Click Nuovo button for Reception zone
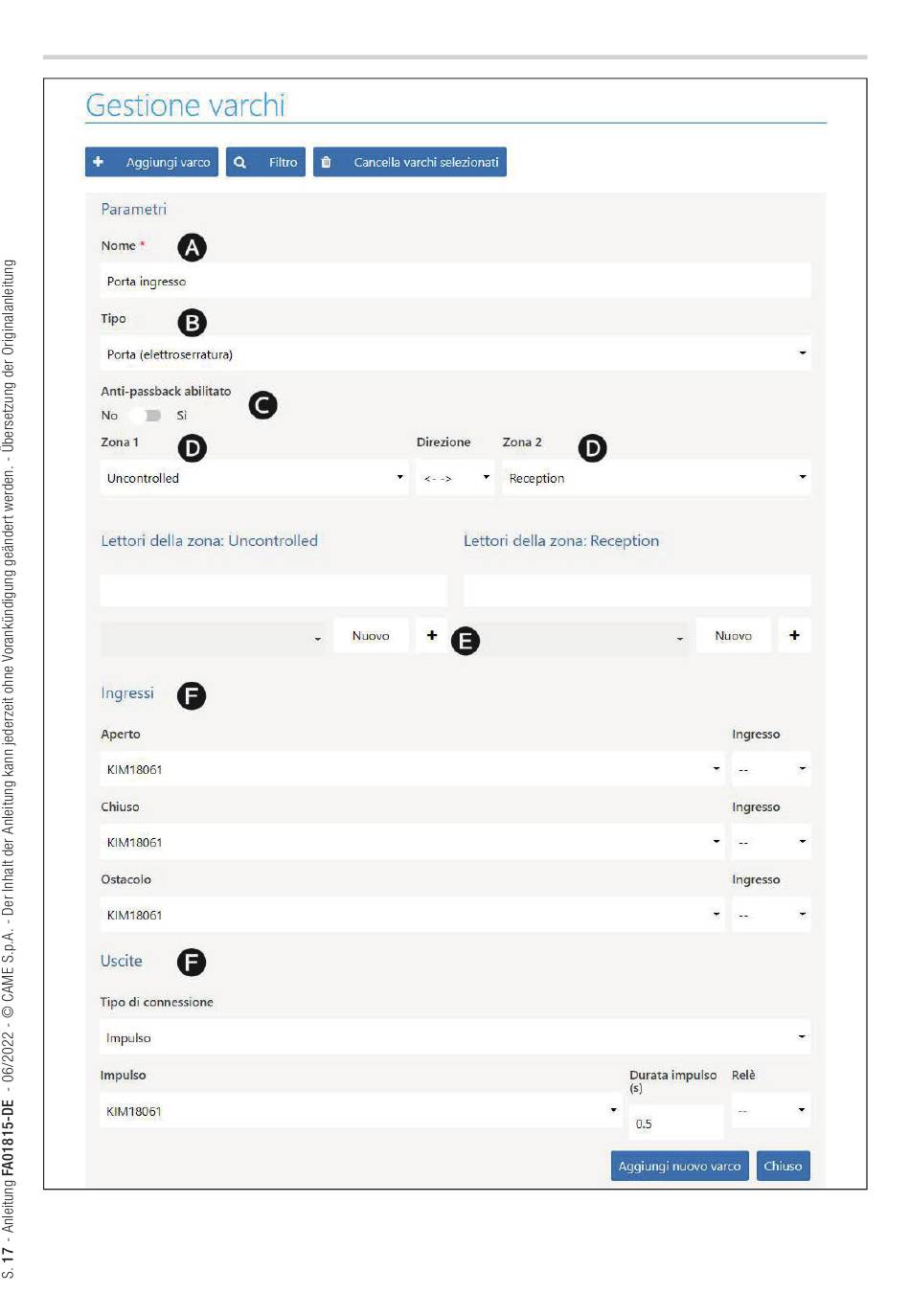Viewport: 910px width, 1316px height. (x=734, y=635)
